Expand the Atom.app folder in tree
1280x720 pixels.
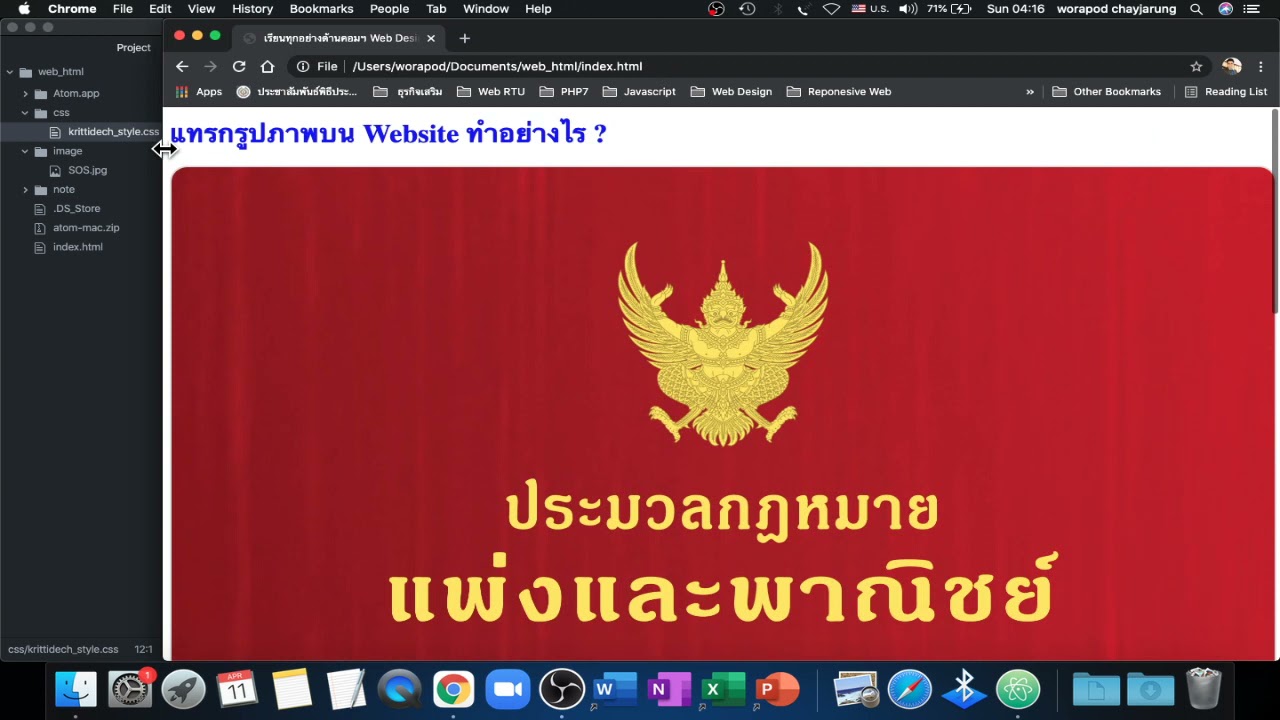pyautogui.click(x=25, y=93)
